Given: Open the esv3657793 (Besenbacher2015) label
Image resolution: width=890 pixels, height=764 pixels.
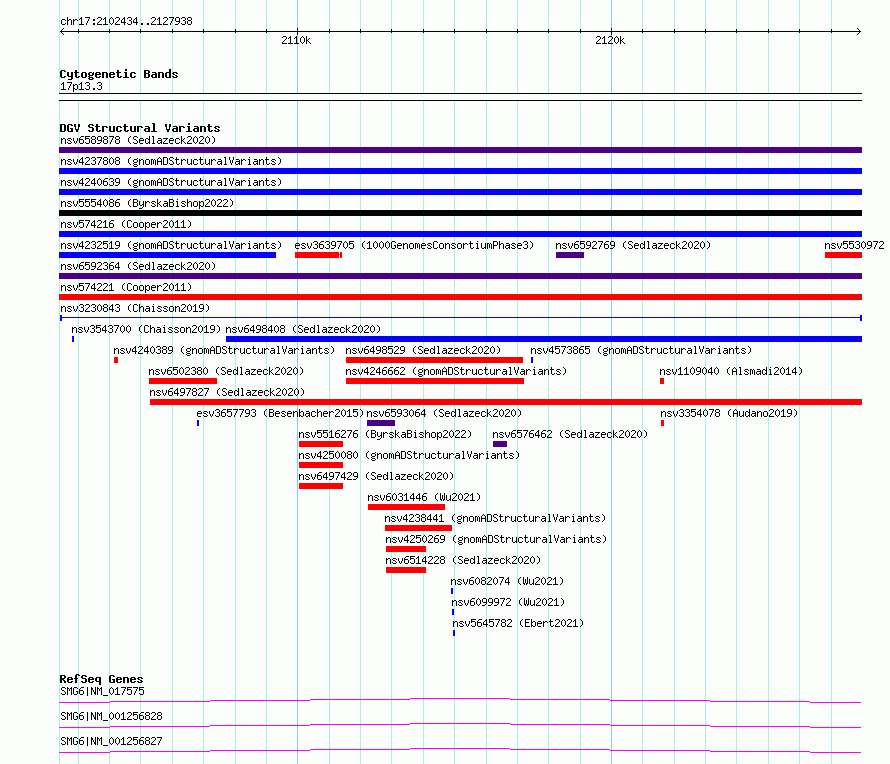Looking at the screenshot, I should [280, 413].
